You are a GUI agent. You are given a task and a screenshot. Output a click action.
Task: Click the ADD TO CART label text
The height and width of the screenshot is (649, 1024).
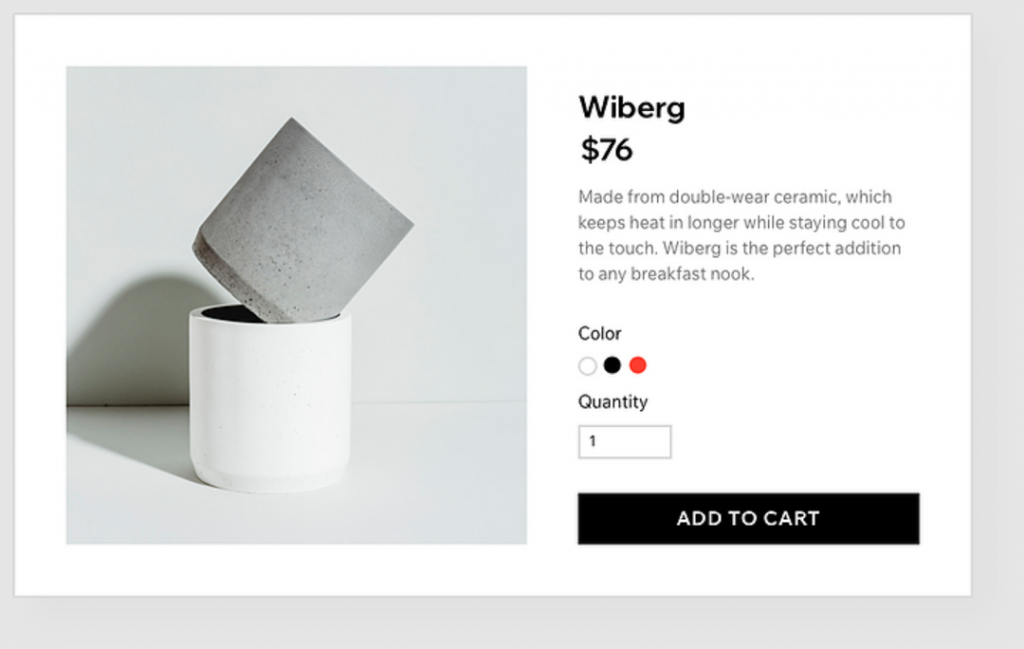747,518
